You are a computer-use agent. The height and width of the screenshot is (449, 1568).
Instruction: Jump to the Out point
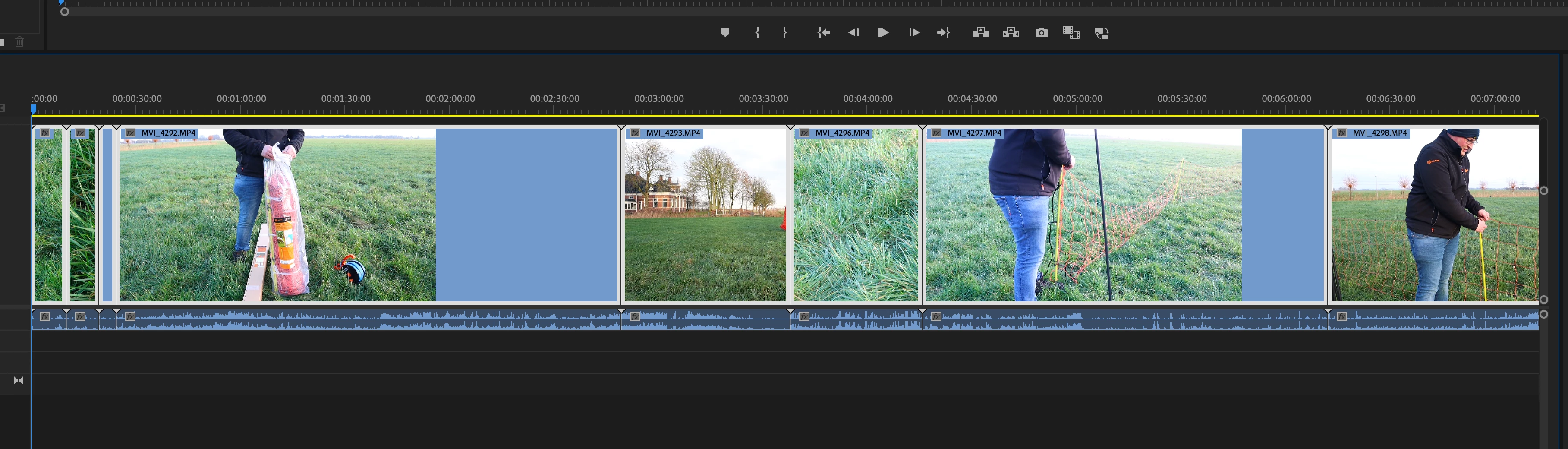tap(944, 33)
